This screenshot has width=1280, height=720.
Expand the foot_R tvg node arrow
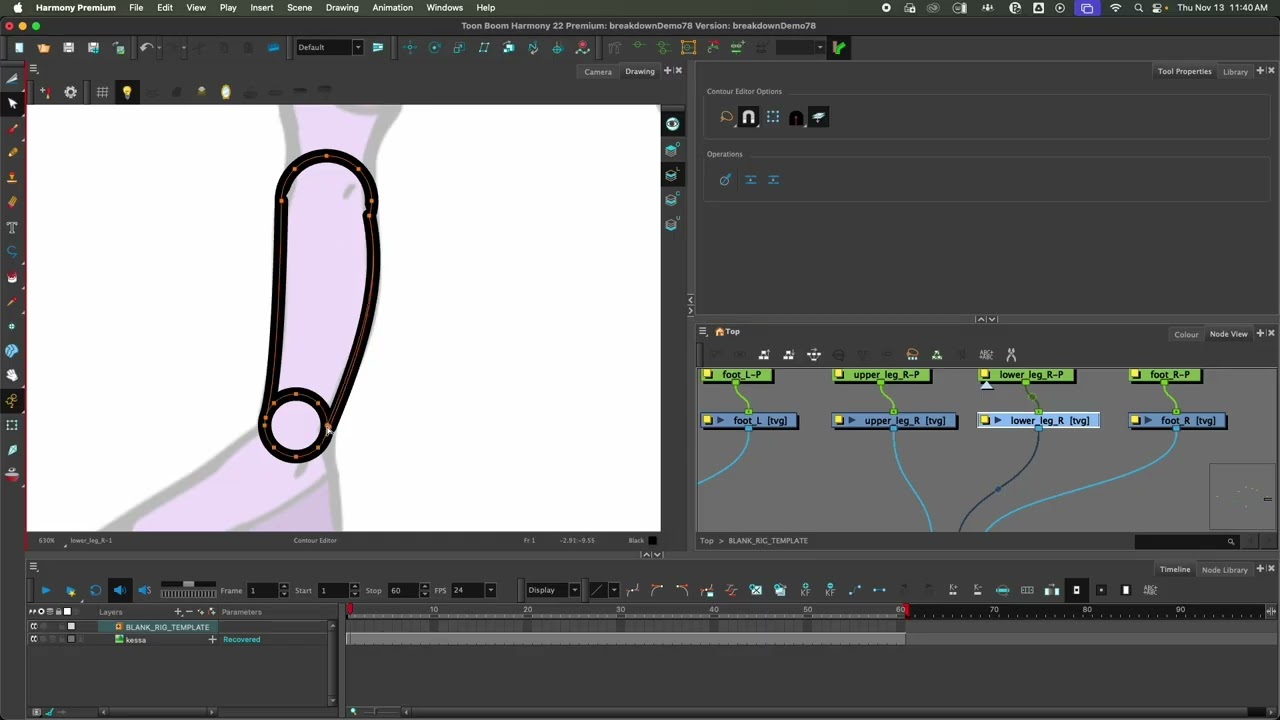coord(1147,421)
